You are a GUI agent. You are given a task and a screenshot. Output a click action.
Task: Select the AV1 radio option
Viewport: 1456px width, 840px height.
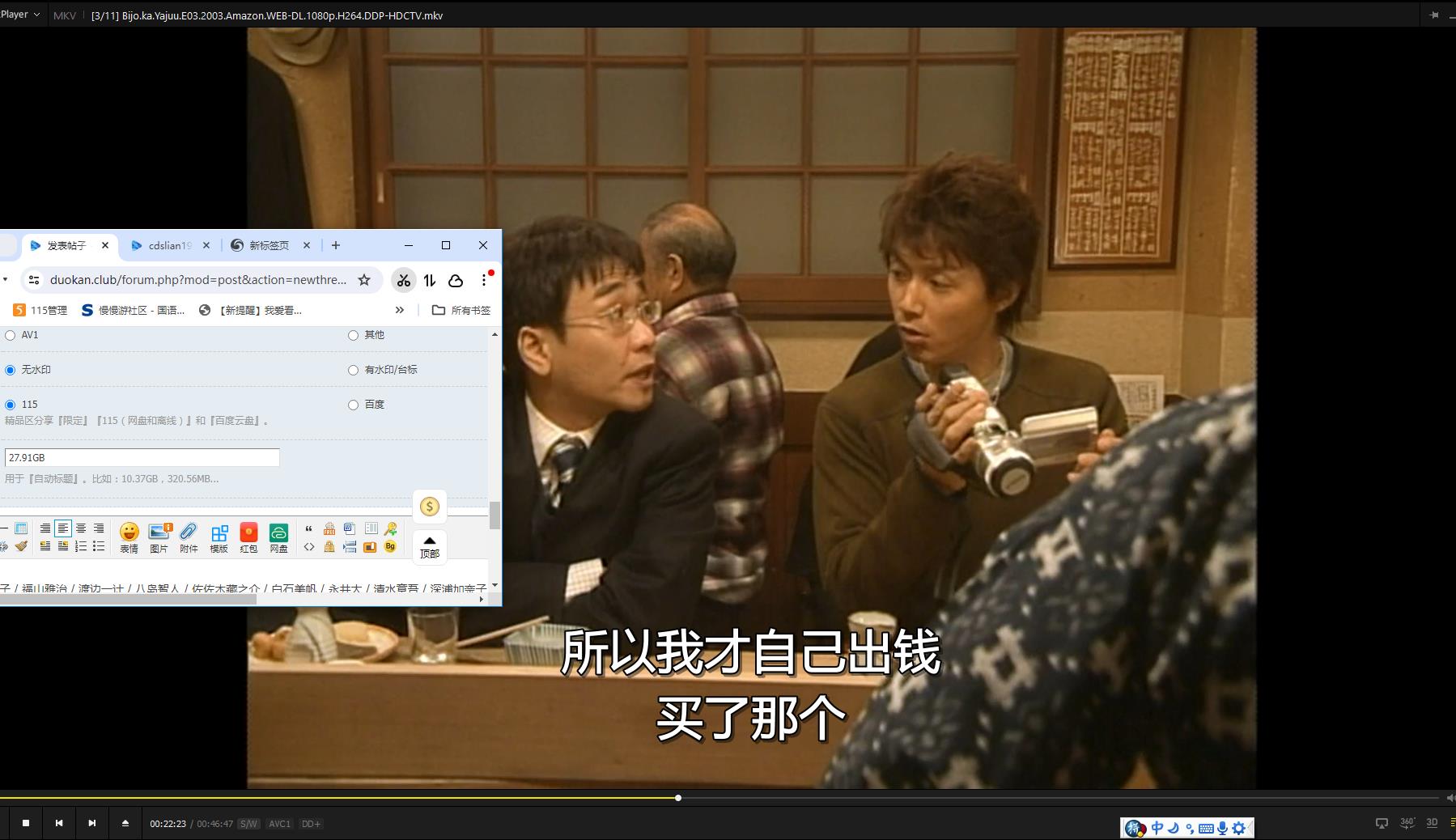pos(10,334)
